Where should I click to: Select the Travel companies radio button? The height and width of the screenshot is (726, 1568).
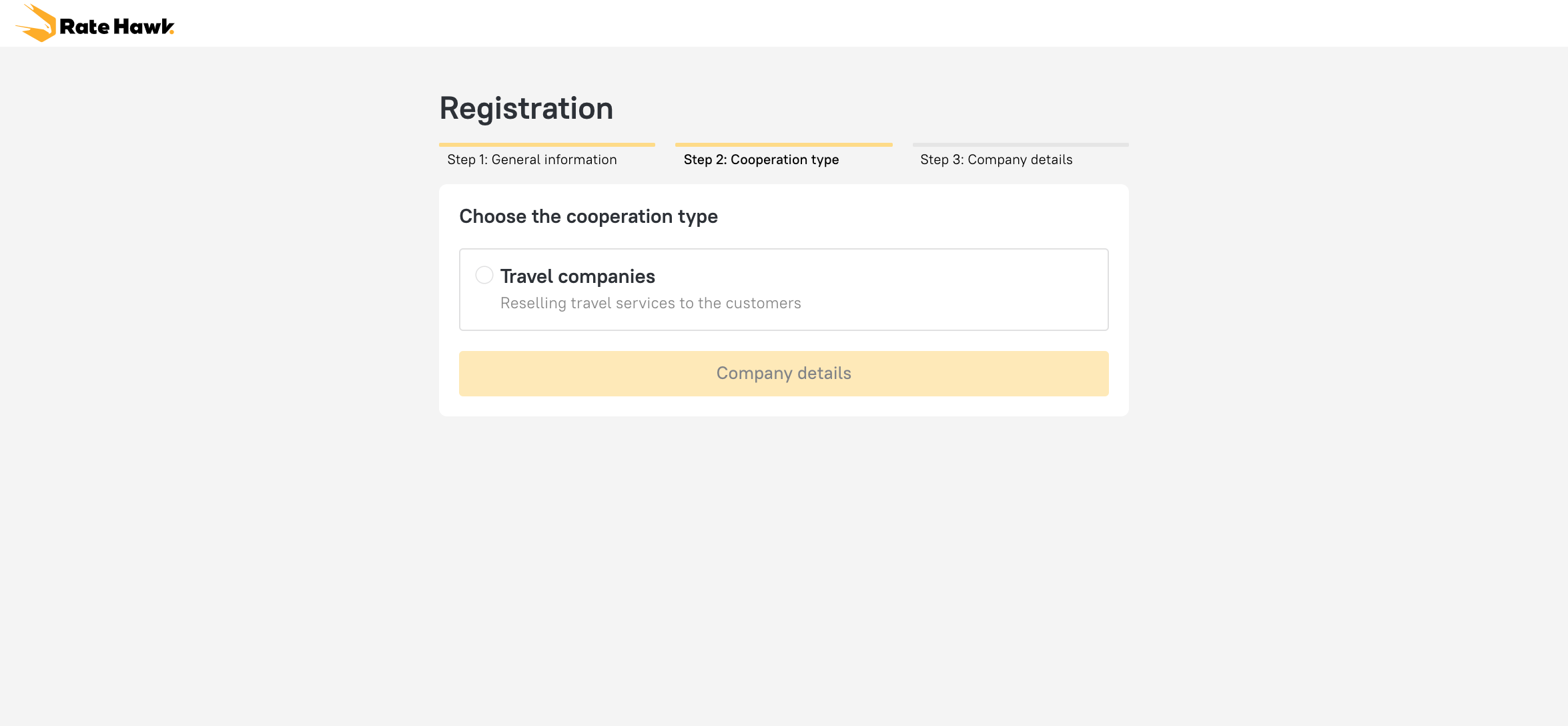(484, 275)
